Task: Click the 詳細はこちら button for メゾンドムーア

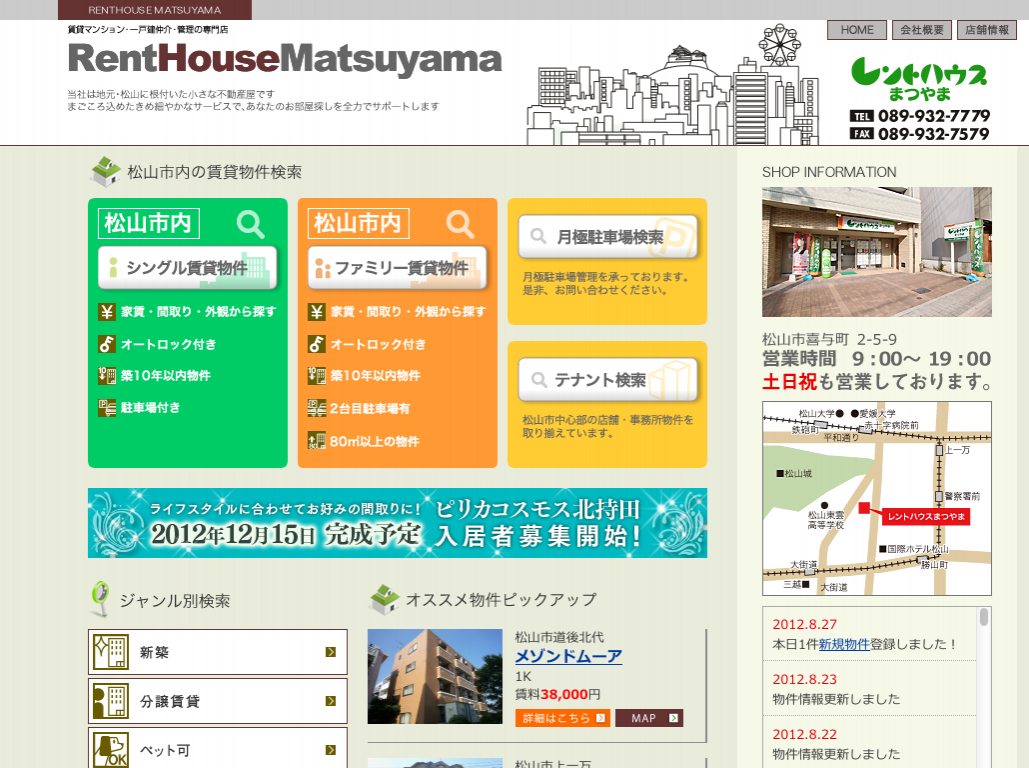Action: click(562, 718)
